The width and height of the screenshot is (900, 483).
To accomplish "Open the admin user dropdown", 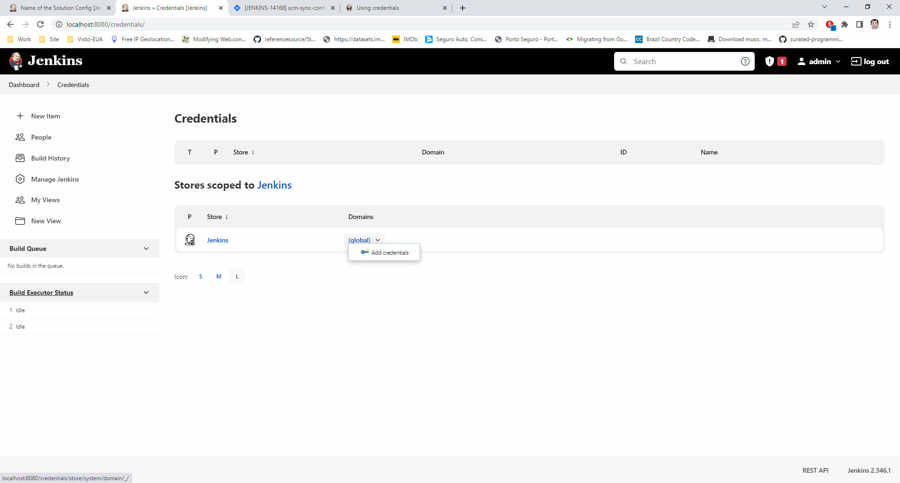I will point(819,61).
